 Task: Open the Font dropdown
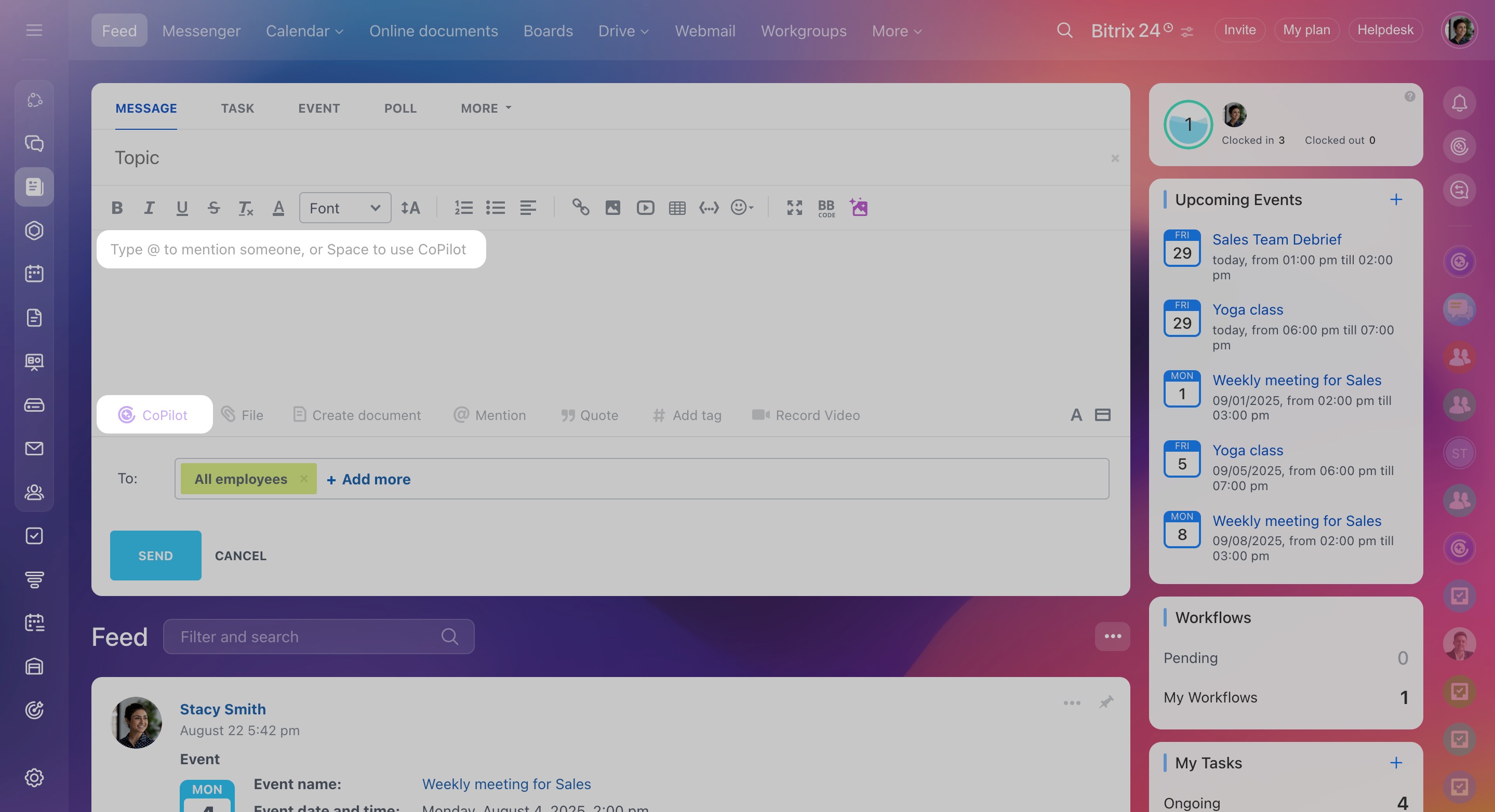click(345, 208)
